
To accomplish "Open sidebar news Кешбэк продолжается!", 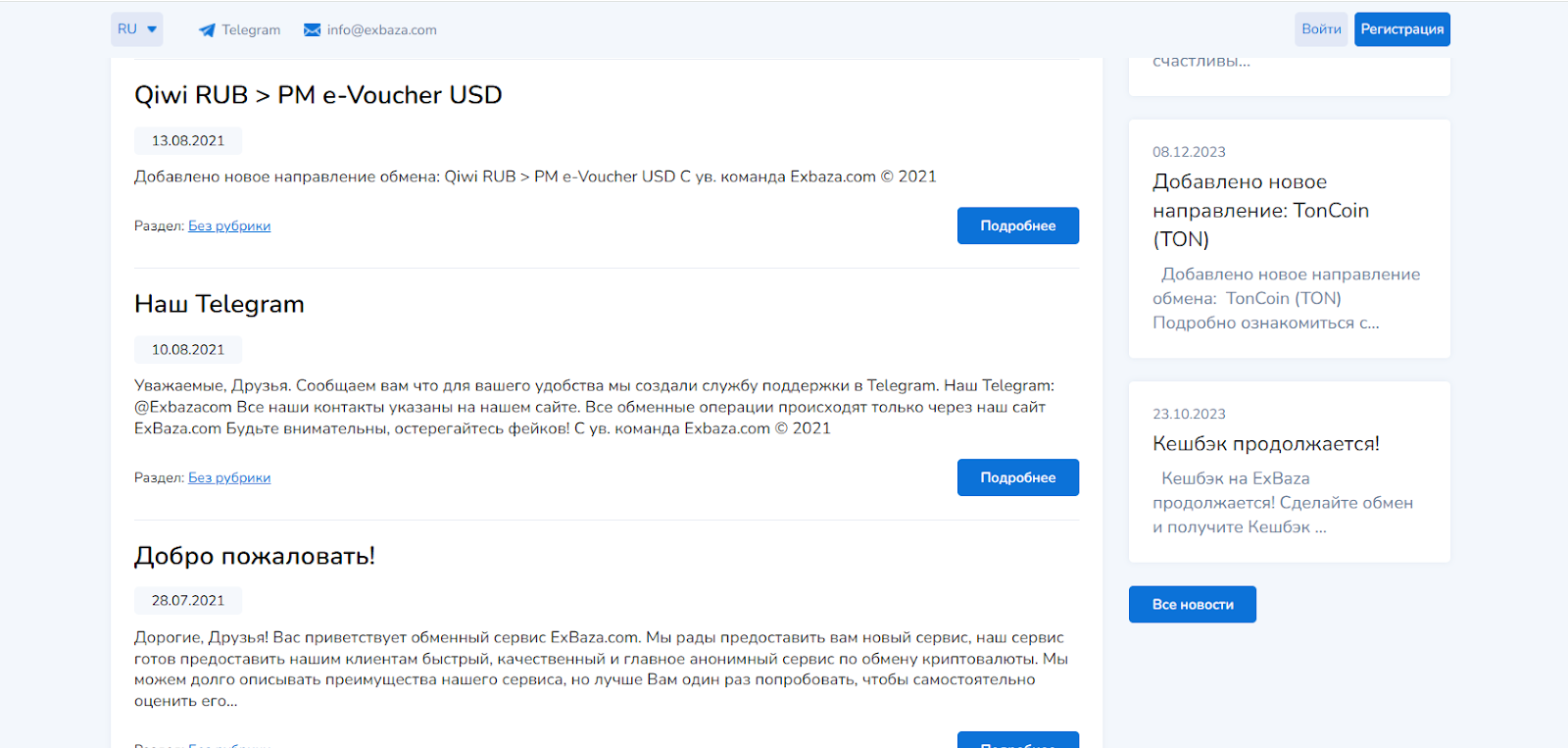I will tap(1266, 444).
